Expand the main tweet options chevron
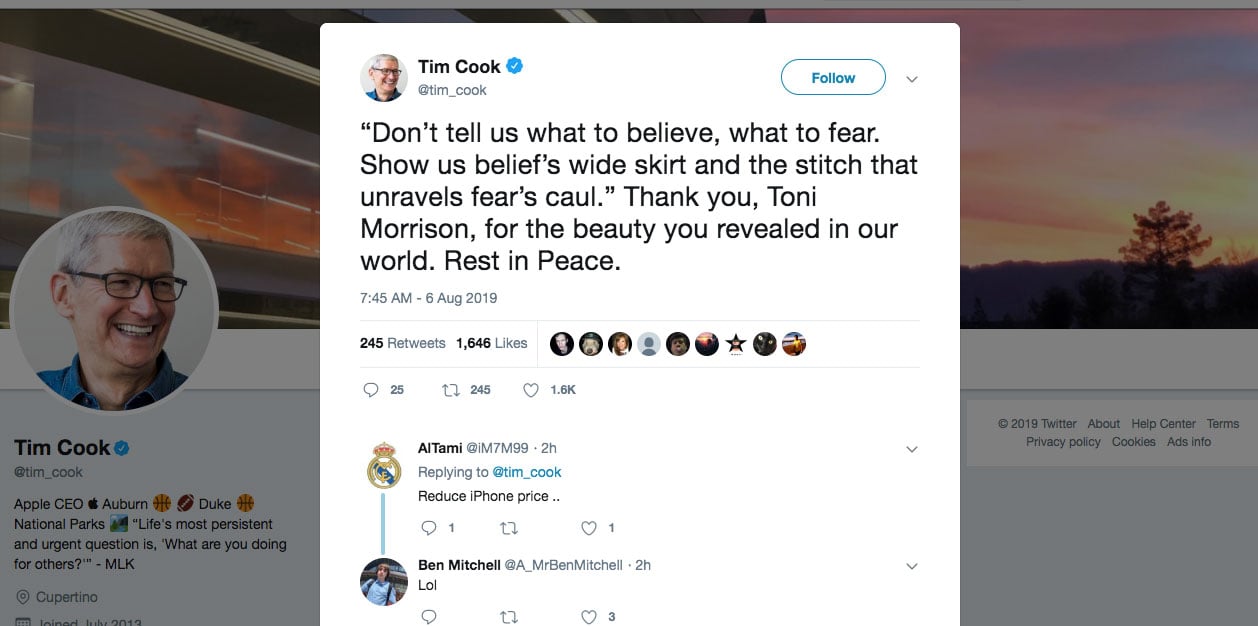 click(911, 79)
